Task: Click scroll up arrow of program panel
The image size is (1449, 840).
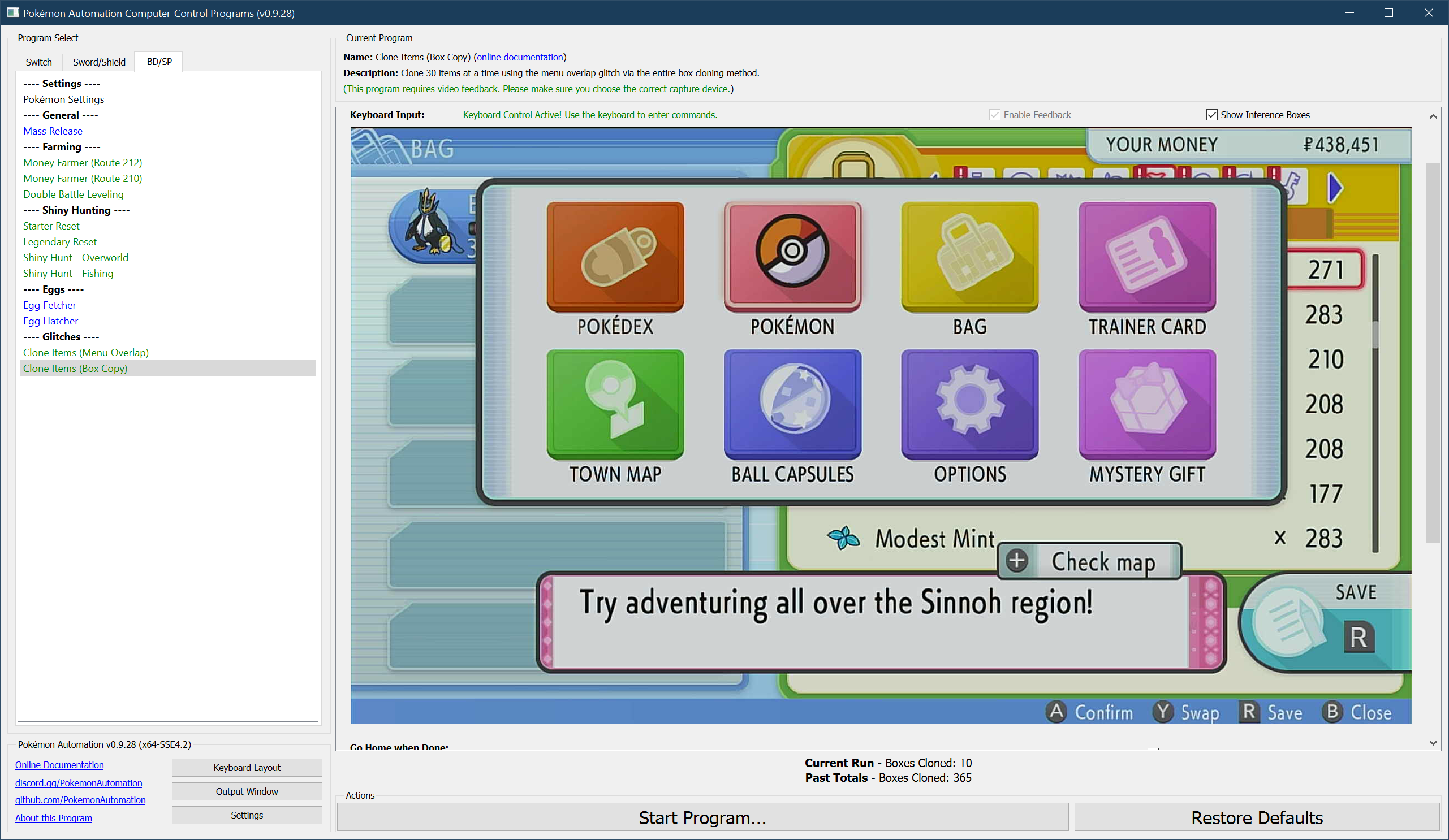Action: [x=1433, y=116]
